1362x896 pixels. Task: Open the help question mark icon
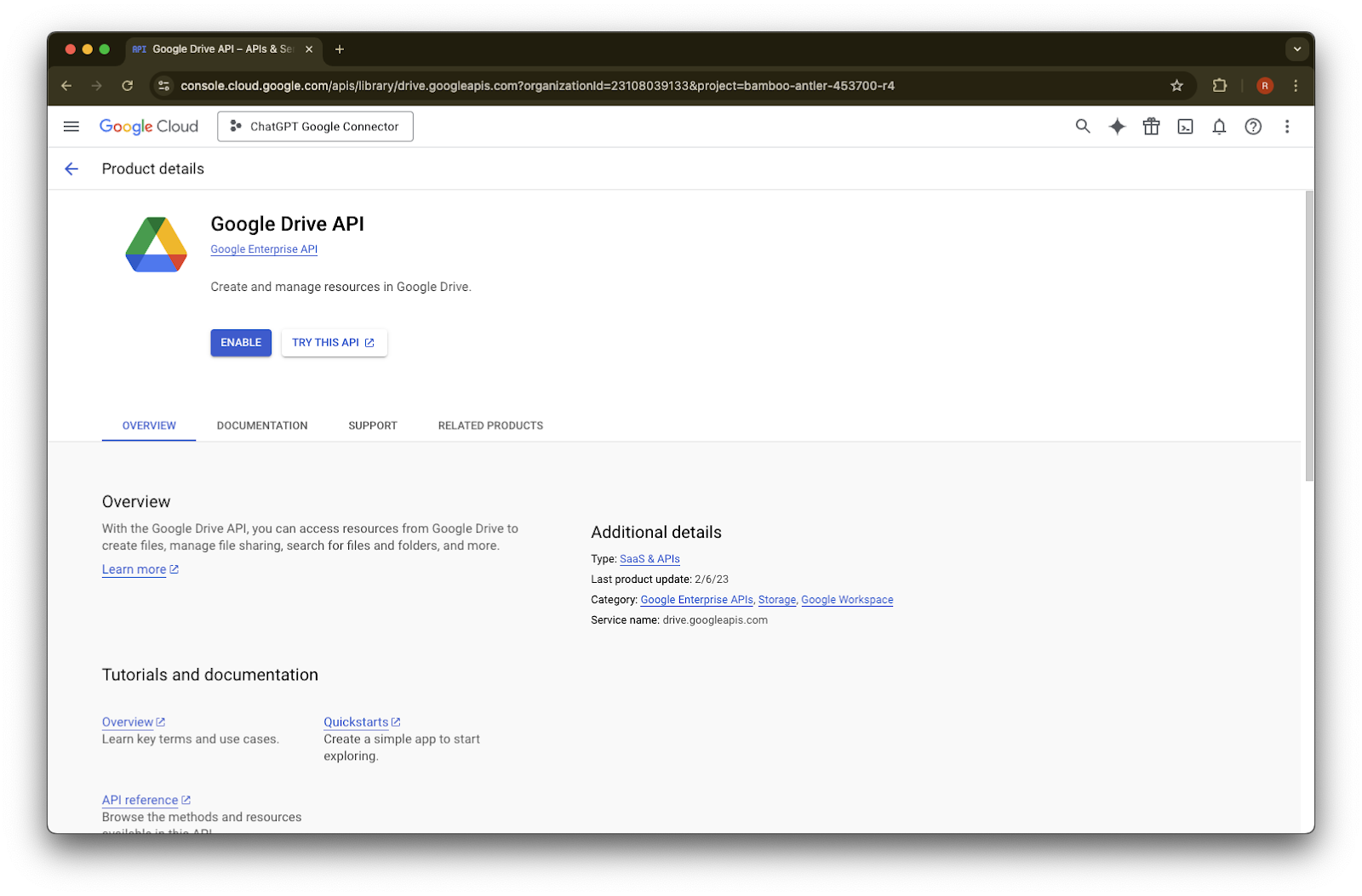click(x=1253, y=127)
